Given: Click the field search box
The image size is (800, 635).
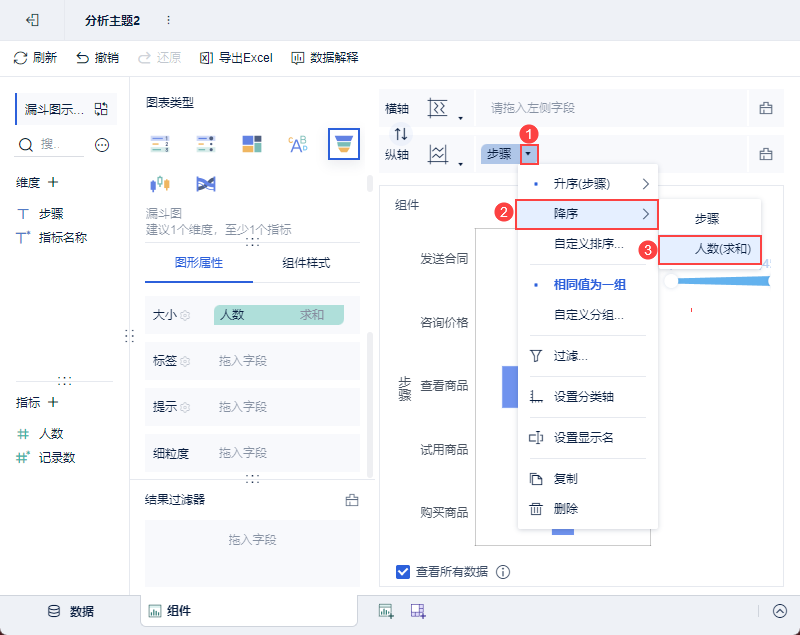Looking at the screenshot, I should [x=50, y=145].
